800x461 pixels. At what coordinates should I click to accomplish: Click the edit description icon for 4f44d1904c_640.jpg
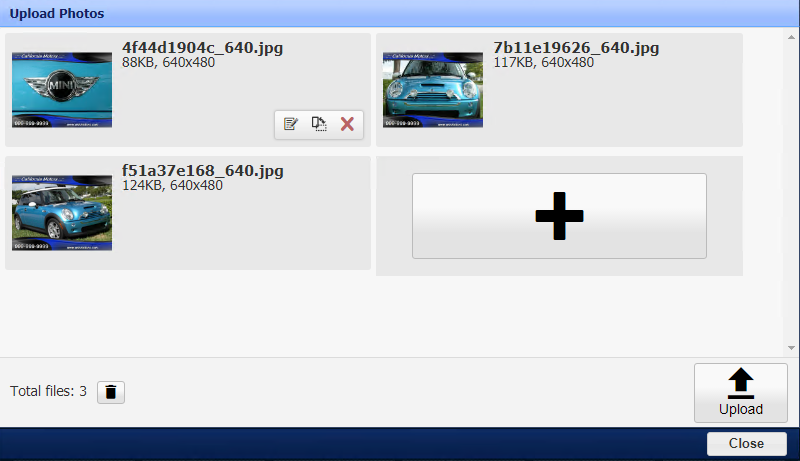[291, 124]
